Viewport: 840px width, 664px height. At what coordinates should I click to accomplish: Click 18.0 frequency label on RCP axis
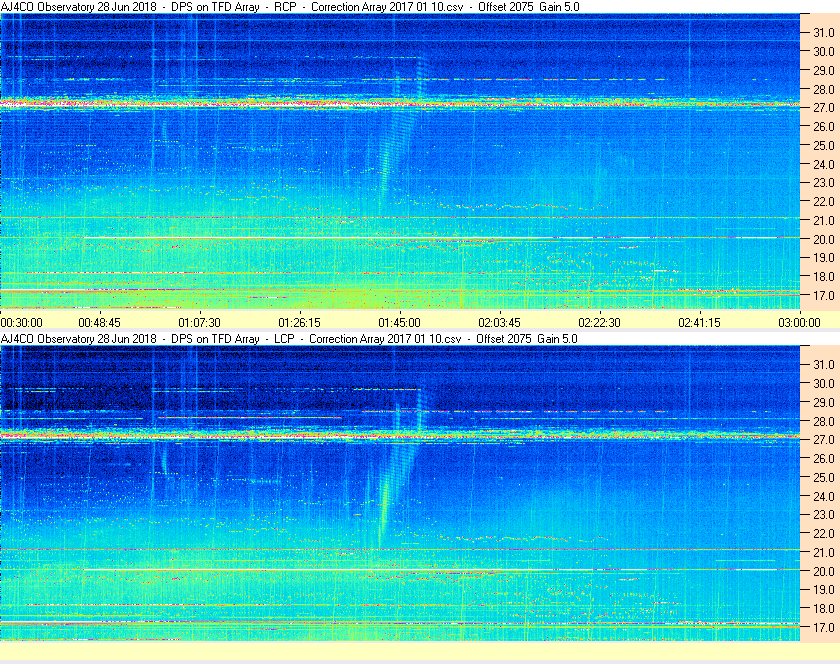pos(824,277)
